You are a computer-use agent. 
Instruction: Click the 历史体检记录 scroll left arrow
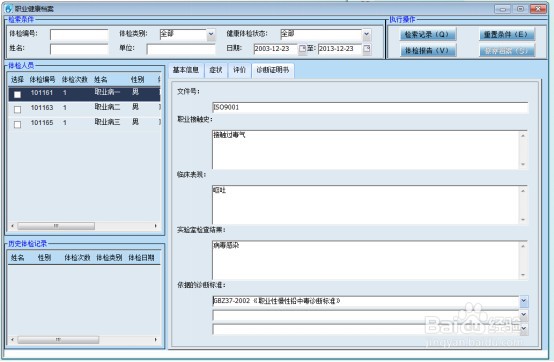tap(13, 340)
